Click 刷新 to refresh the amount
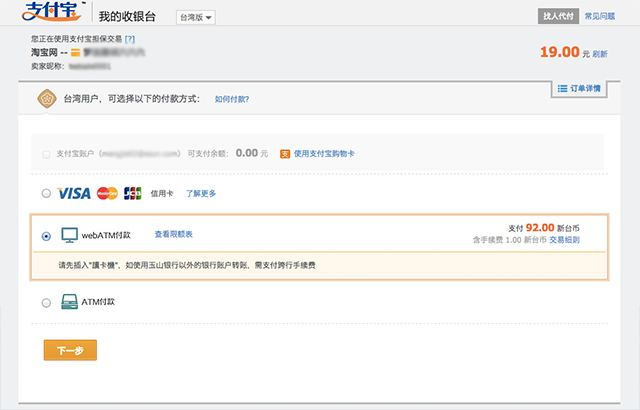Screen dimensions: 640x410 [x=600, y=54]
